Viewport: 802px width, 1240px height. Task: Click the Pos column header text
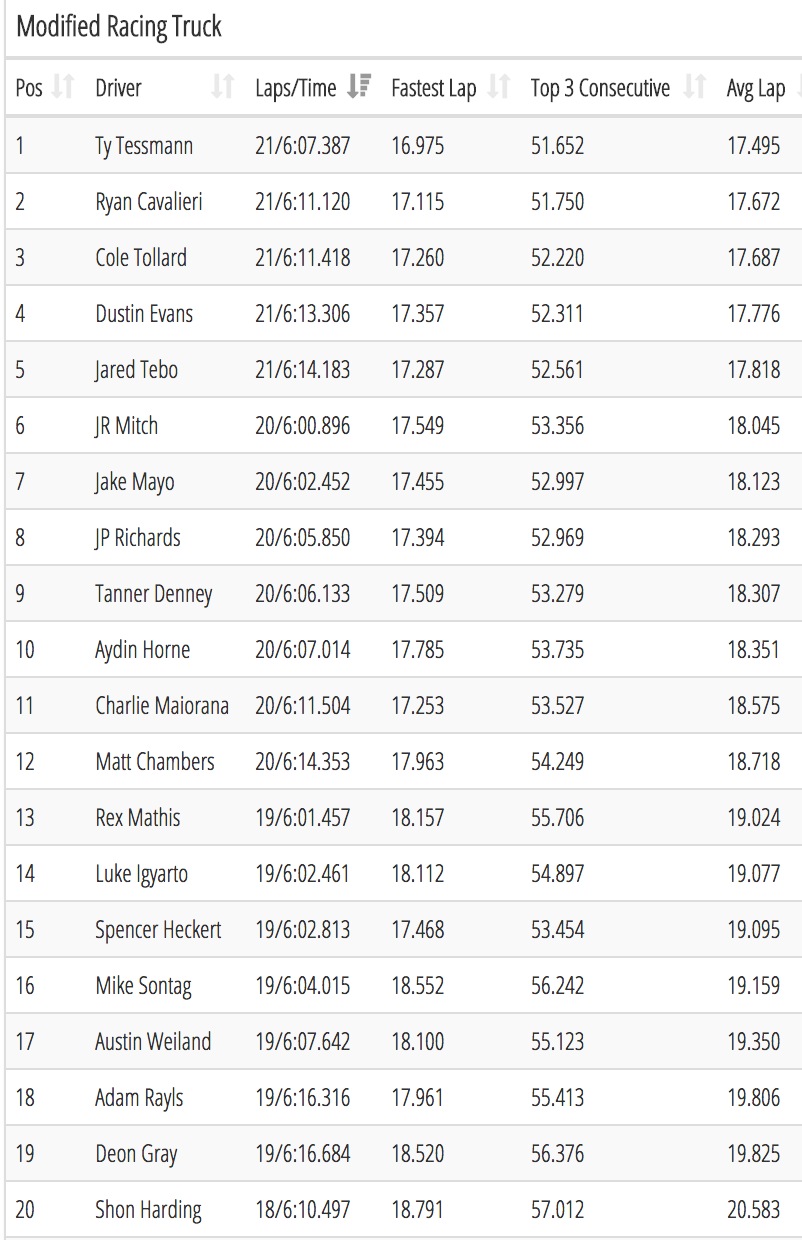29,88
